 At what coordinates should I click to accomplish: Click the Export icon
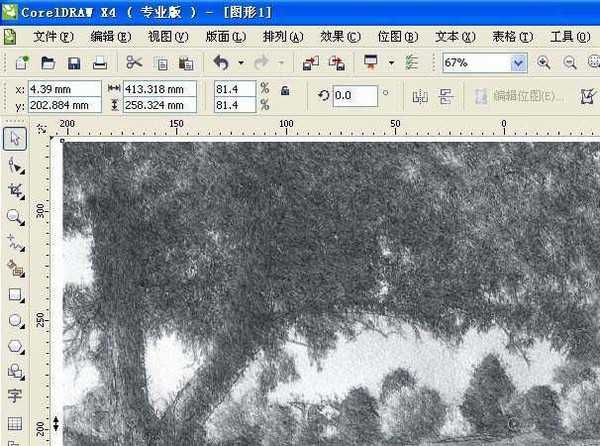click(x=337, y=63)
